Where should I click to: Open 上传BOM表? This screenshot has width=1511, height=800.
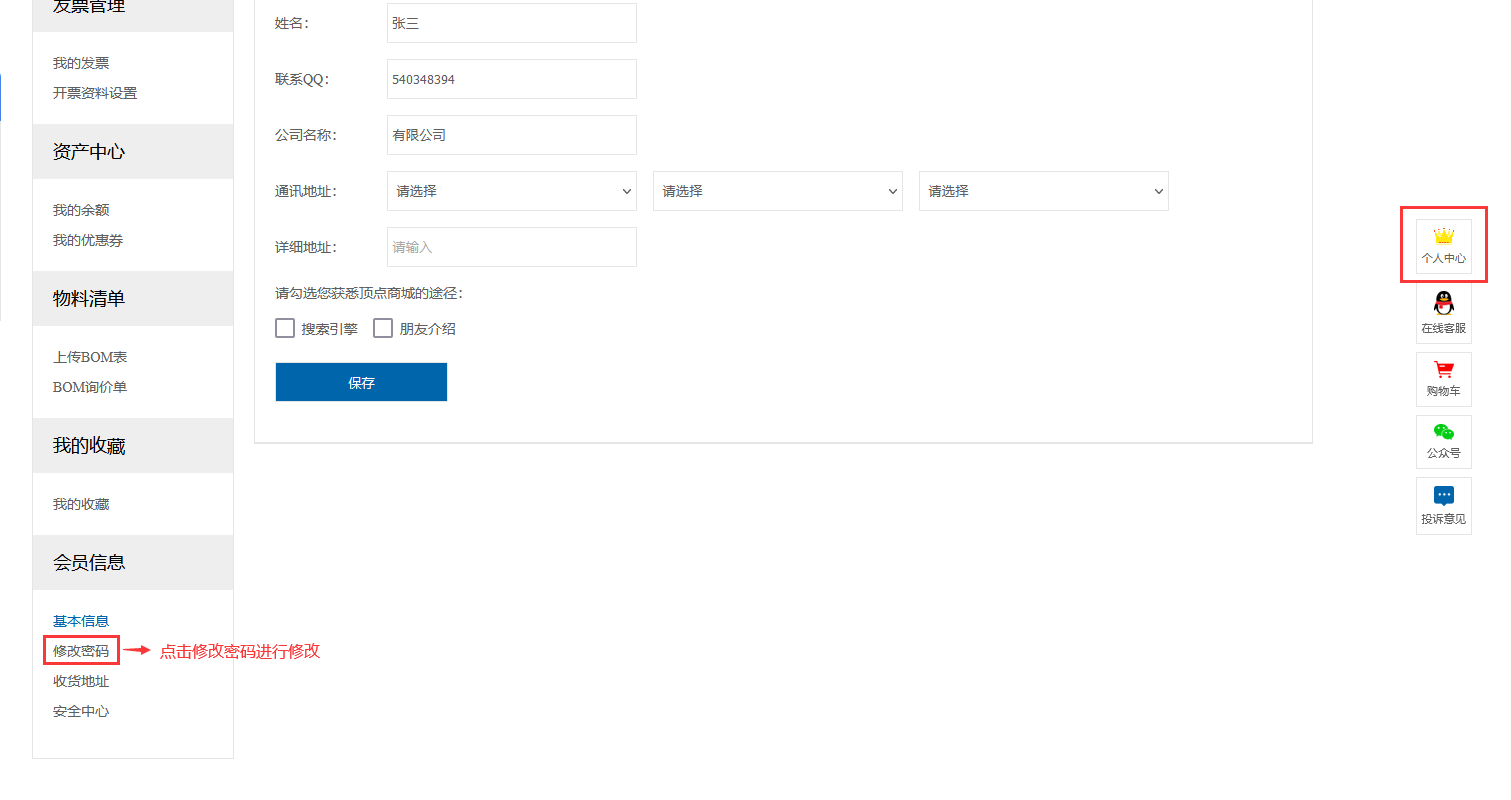point(89,356)
